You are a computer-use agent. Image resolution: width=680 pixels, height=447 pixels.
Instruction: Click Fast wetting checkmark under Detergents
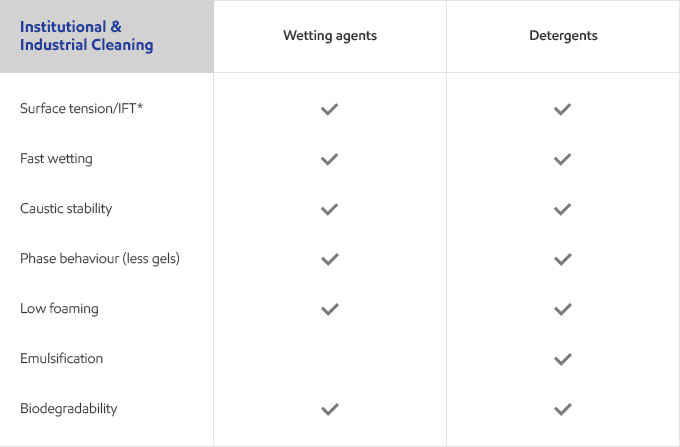[562, 159]
